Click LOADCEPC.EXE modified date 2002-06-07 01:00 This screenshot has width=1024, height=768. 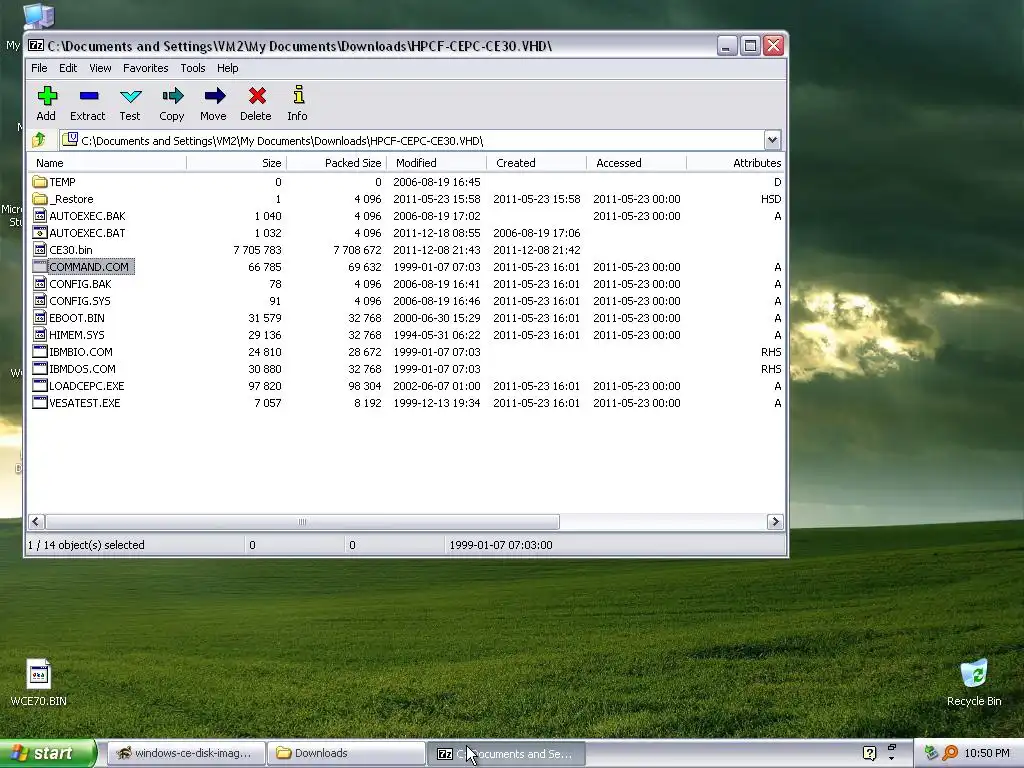[437, 385]
